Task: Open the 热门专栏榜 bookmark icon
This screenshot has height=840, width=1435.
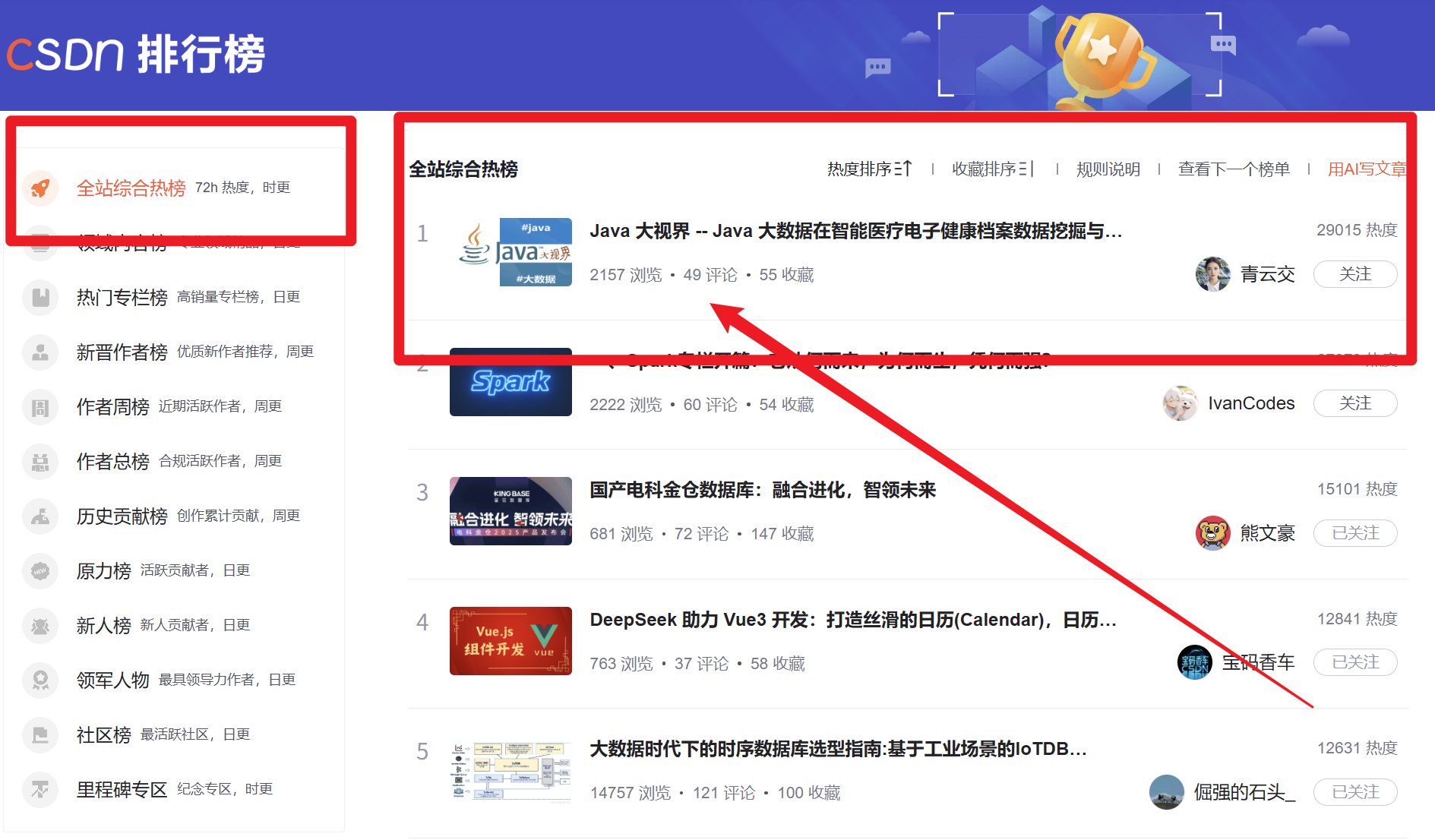Action: pos(40,297)
